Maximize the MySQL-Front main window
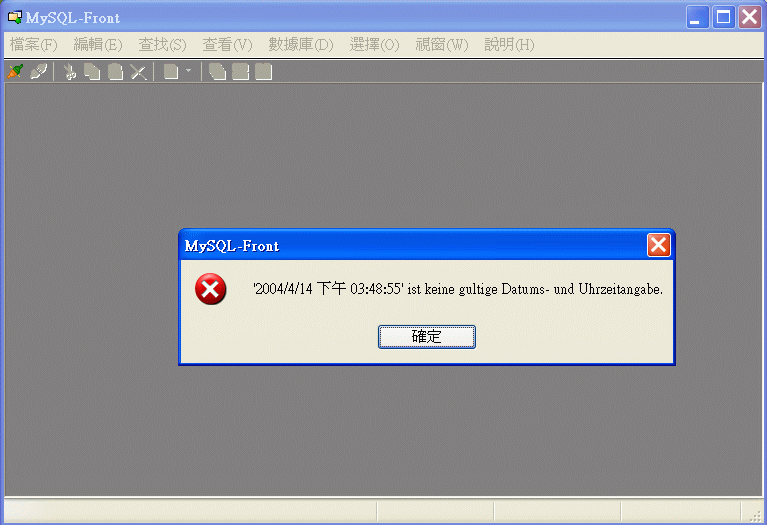Viewport: 767px width, 525px height. click(723, 18)
